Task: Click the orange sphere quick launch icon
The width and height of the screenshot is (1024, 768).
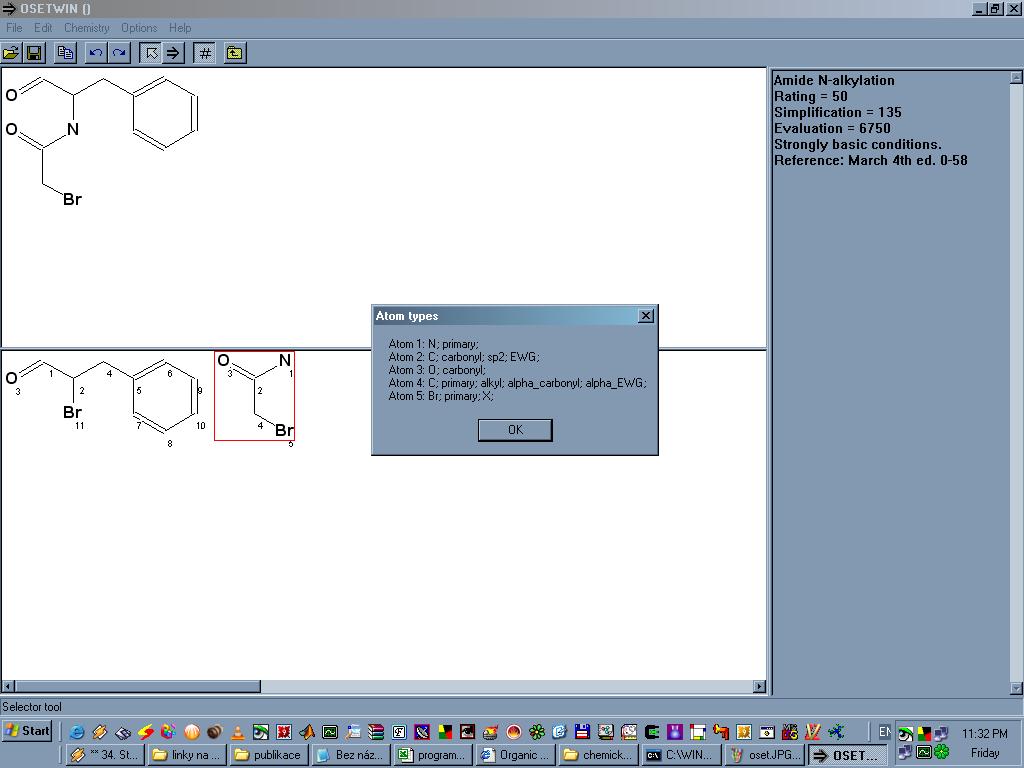Action: point(192,732)
